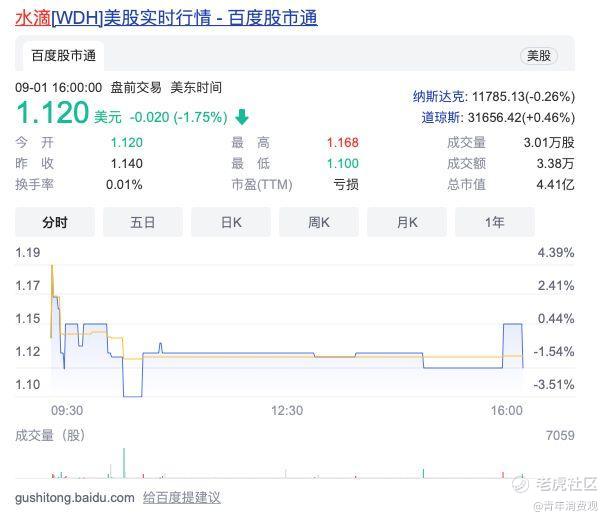Click the current price 1.120
This screenshot has width=609, height=520.
(x=52, y=113)
